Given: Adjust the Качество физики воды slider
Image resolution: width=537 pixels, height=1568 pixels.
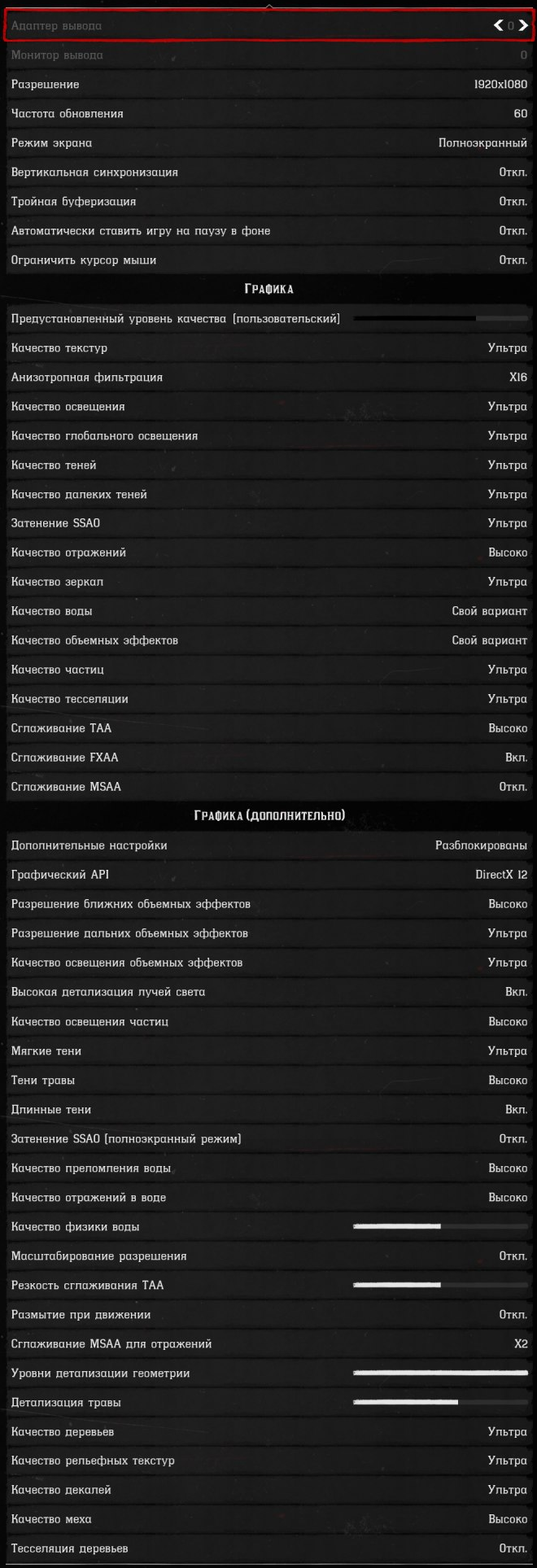Looking at the screenshot, I should coord(440,1227).
